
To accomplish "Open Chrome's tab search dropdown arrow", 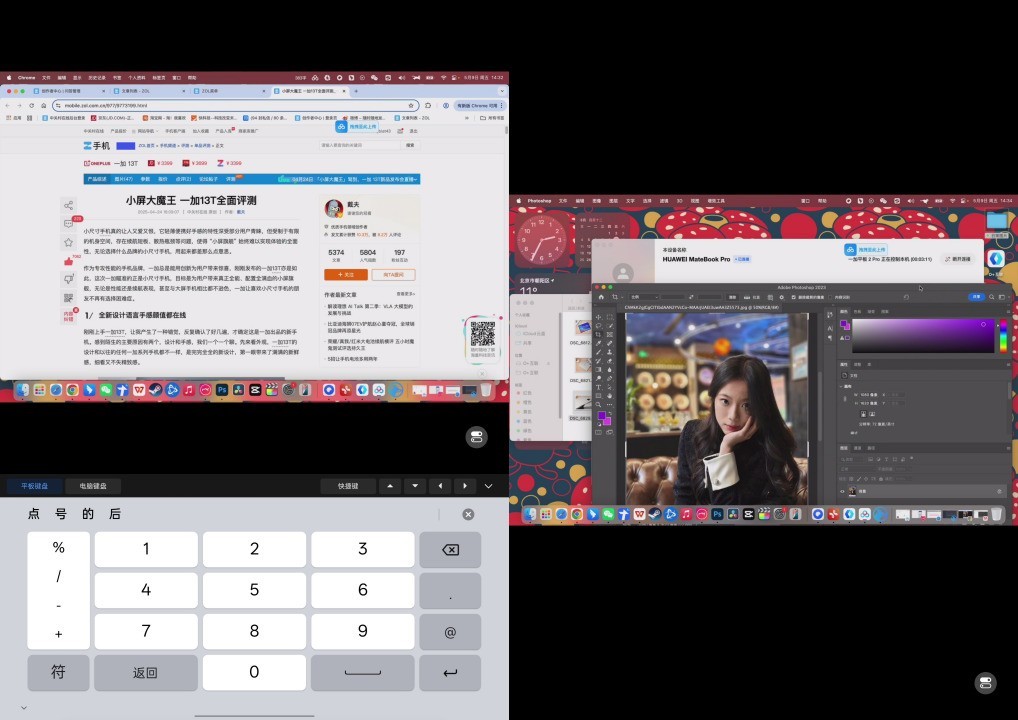I will coord(501,91).
